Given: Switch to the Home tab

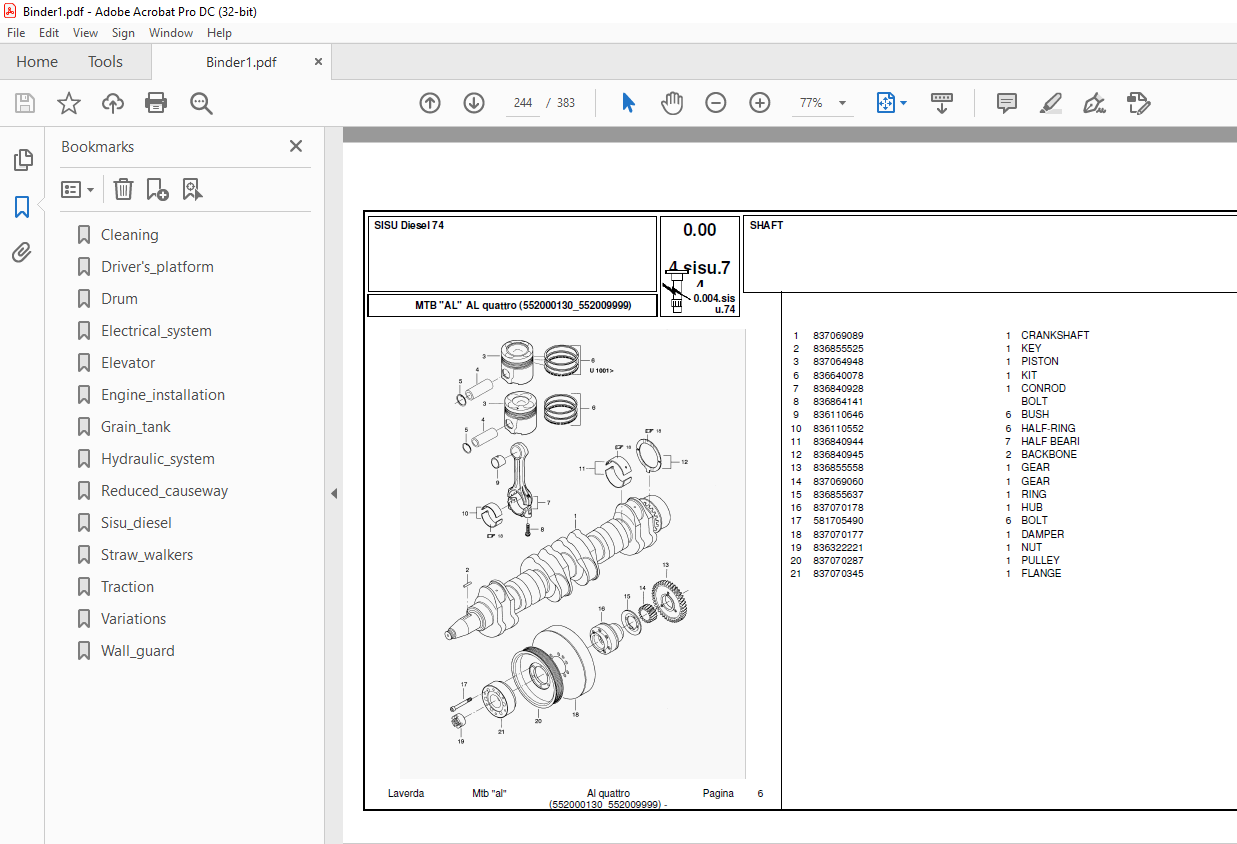Looking at the screenshot, I should pos(37,62).
